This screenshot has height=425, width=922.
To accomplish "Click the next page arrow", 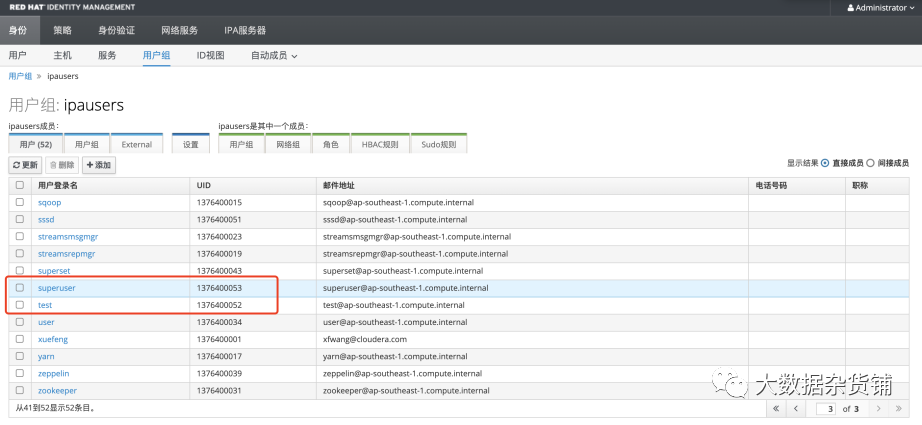I will click(x=879, y=409).
